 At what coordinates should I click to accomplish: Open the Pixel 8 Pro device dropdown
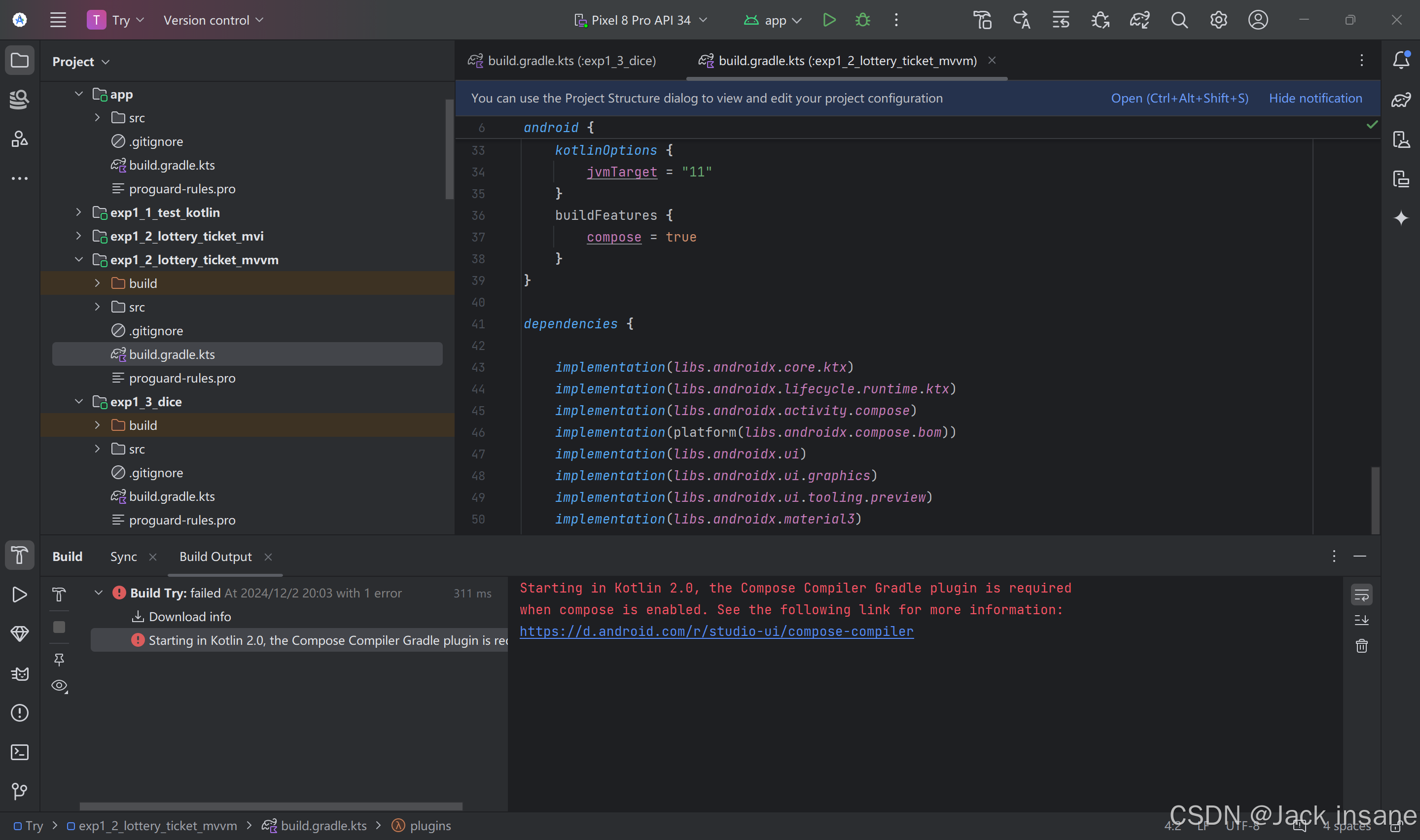coord(640,20)
